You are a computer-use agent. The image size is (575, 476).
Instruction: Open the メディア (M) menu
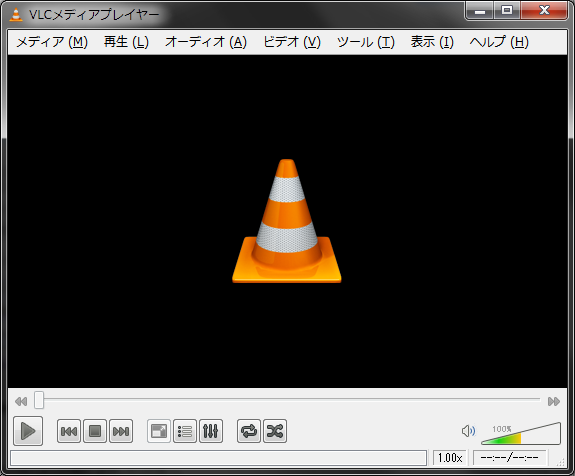coord(52,42)
